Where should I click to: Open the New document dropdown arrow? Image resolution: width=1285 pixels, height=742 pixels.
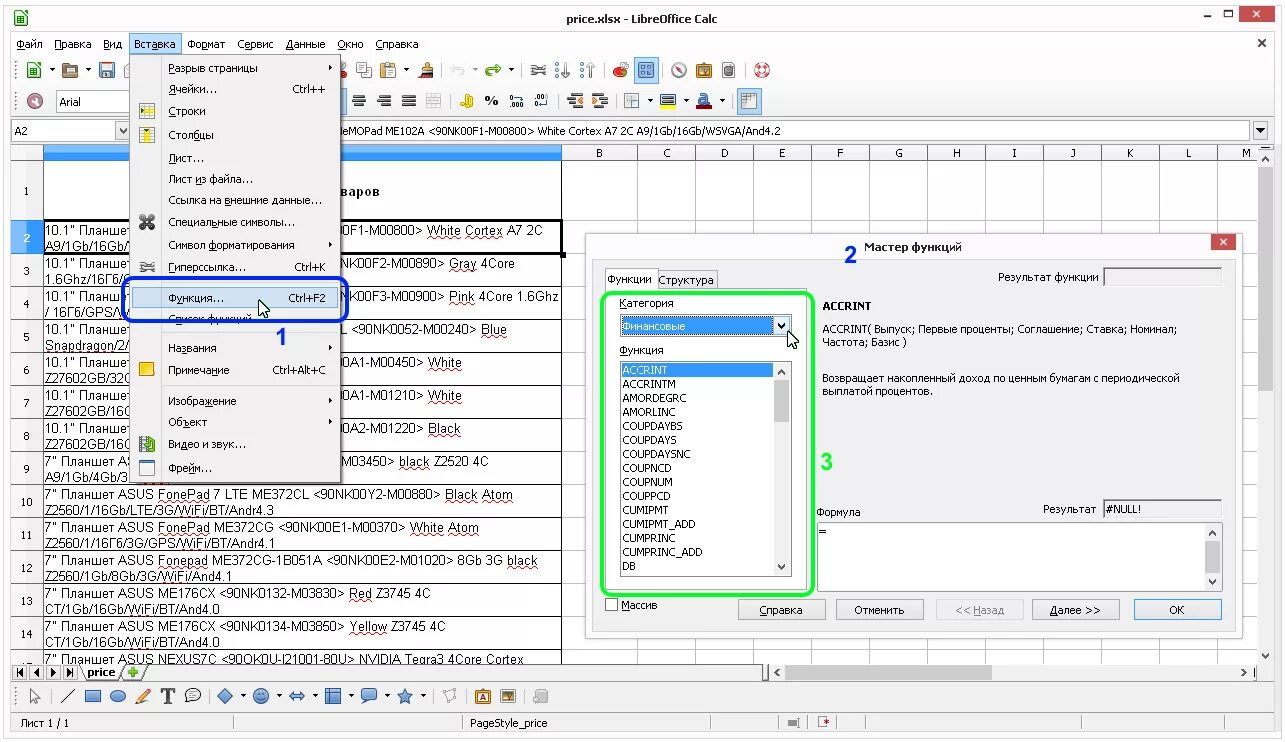pos(50,70)
